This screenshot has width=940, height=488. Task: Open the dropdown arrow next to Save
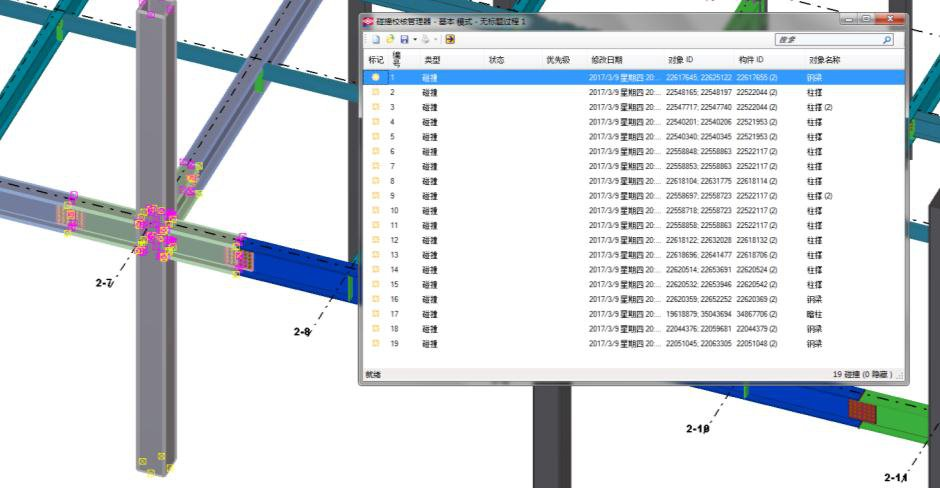(415, 40)
